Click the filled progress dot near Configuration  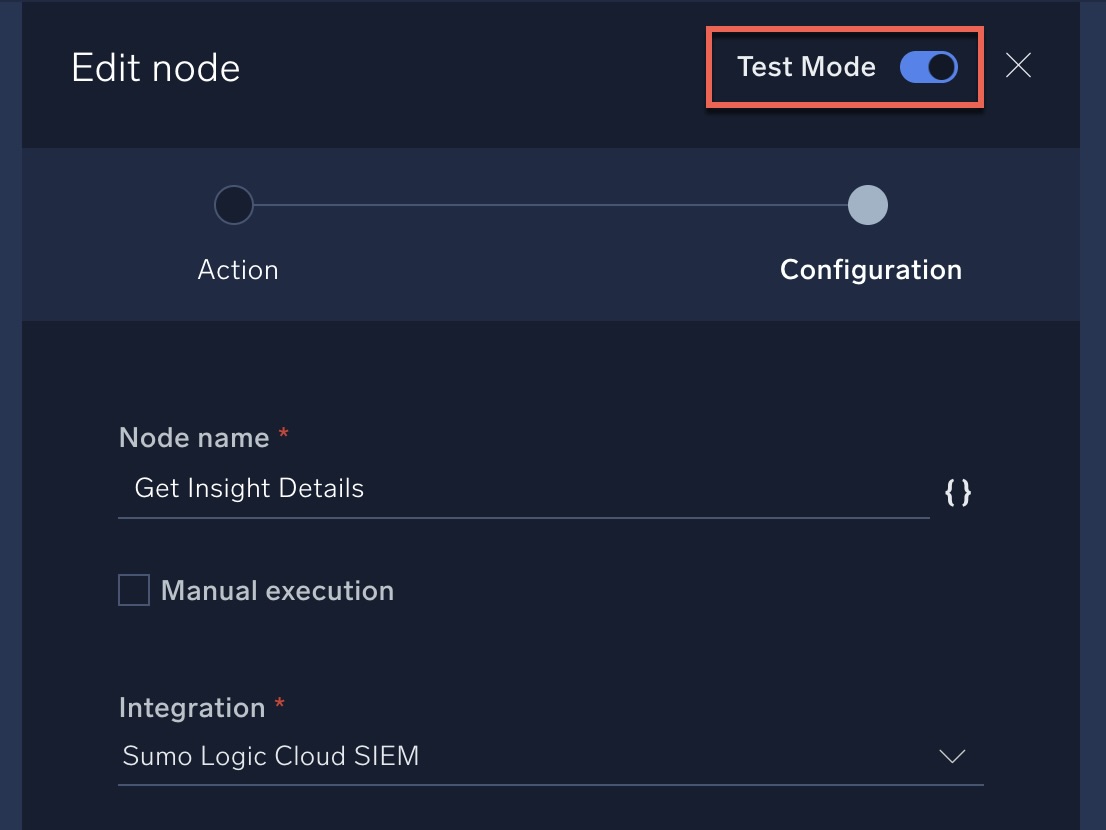pos(866,205)
